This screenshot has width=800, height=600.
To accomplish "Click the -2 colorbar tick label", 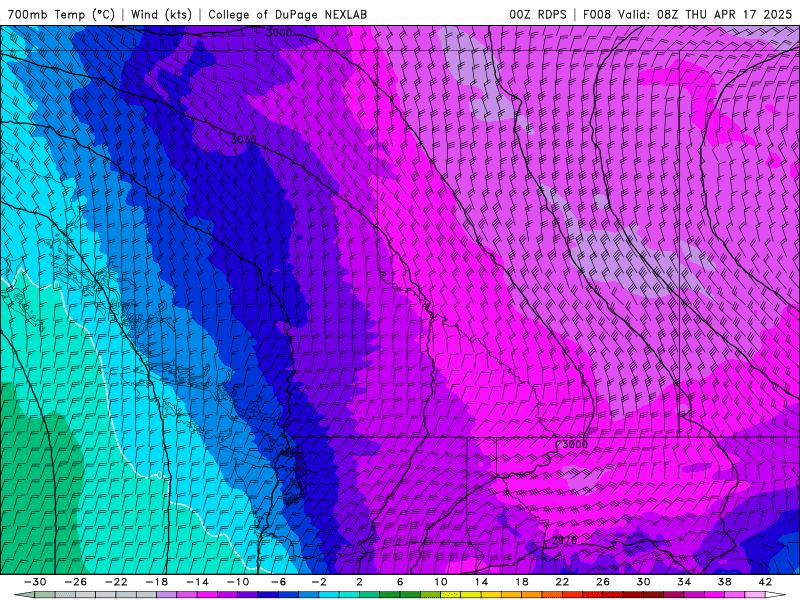I will 319,582.
